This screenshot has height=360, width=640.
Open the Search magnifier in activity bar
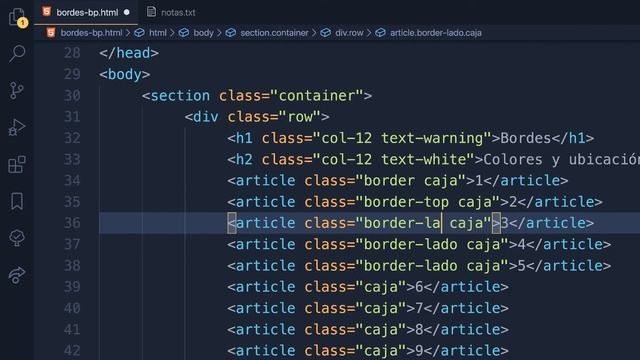point(17,53)
